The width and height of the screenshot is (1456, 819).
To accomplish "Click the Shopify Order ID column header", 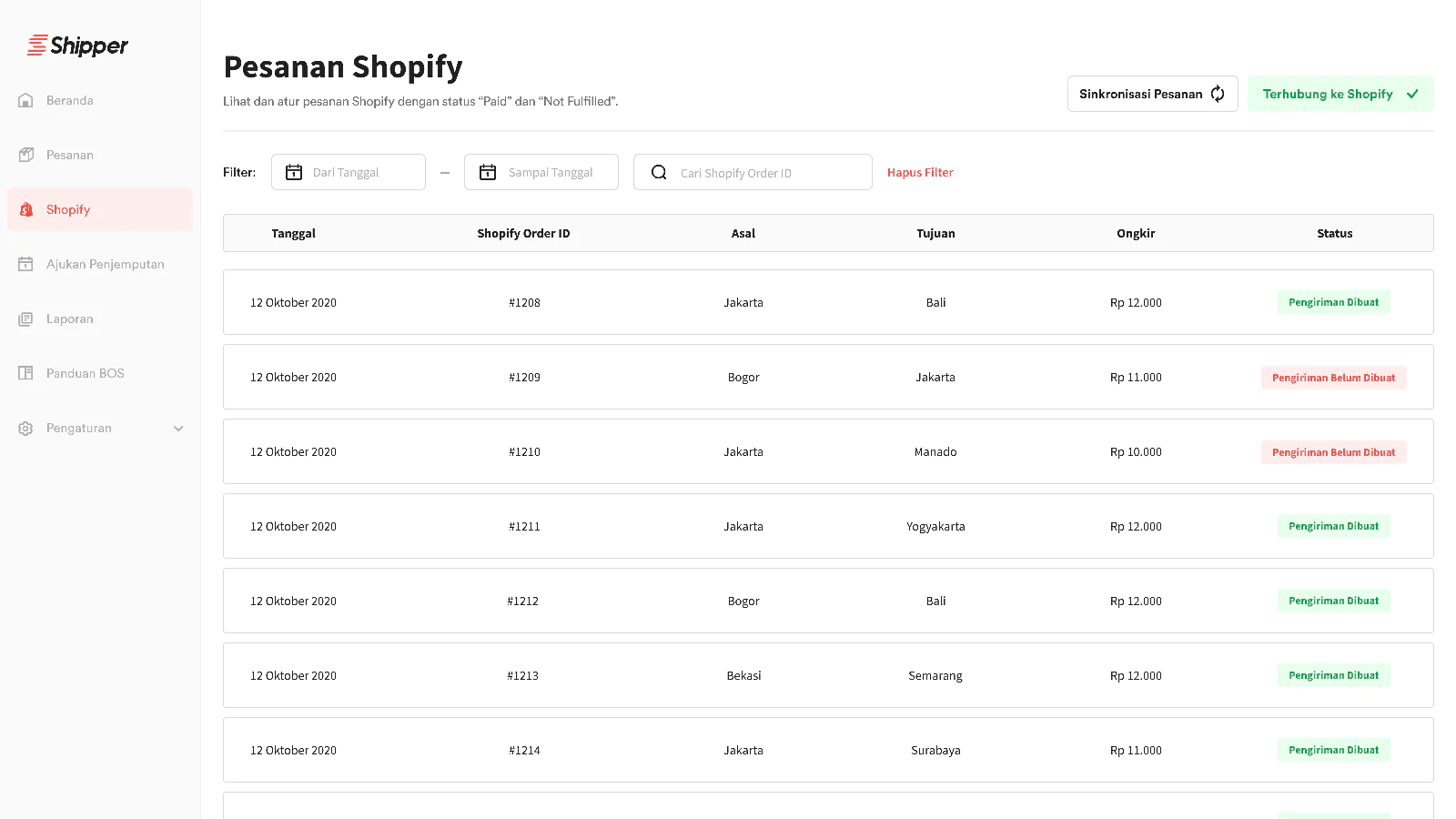I will 523,233.
